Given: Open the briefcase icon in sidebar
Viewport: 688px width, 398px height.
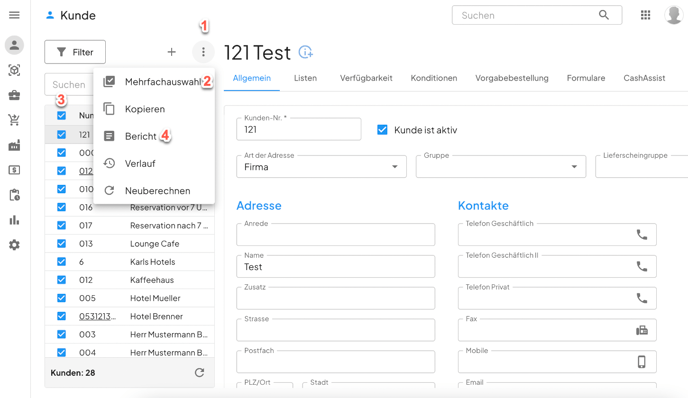Looking at the screenshot, I should (x=14, y=95).
